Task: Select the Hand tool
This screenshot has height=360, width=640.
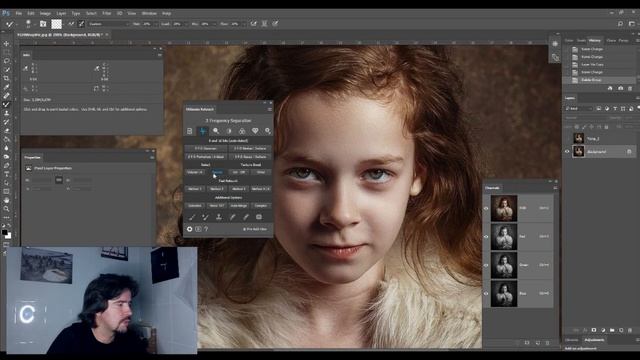Action: 6,200
